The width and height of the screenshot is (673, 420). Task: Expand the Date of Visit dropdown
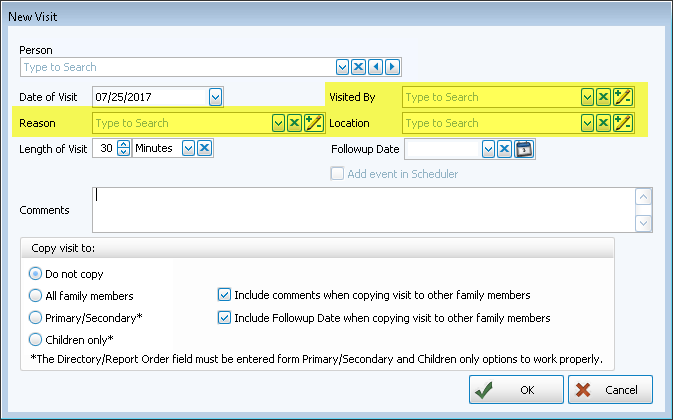(x=215, y=97)
